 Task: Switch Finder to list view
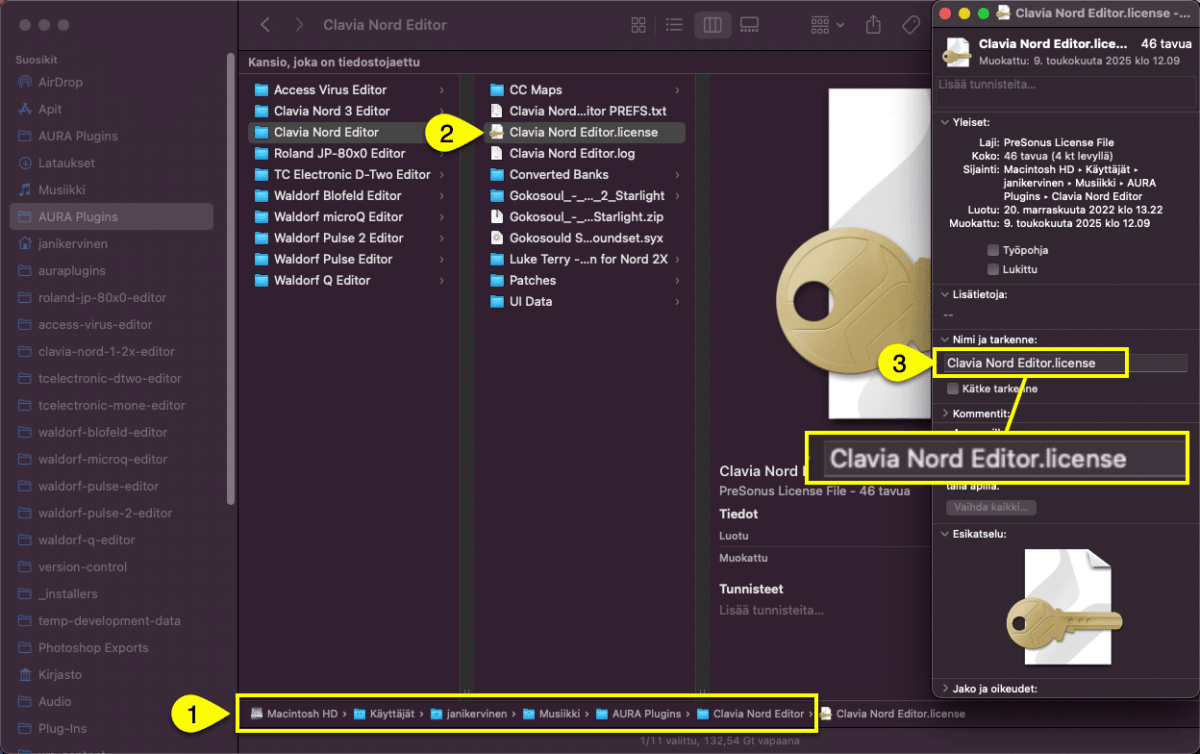(x=674, y=25)
